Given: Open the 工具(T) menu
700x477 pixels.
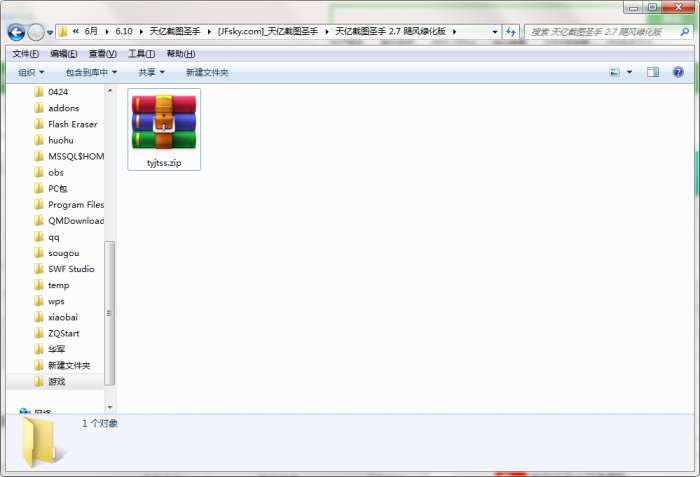Looking at the screenshot, I should pyautogui.click(x=142, y=54).
